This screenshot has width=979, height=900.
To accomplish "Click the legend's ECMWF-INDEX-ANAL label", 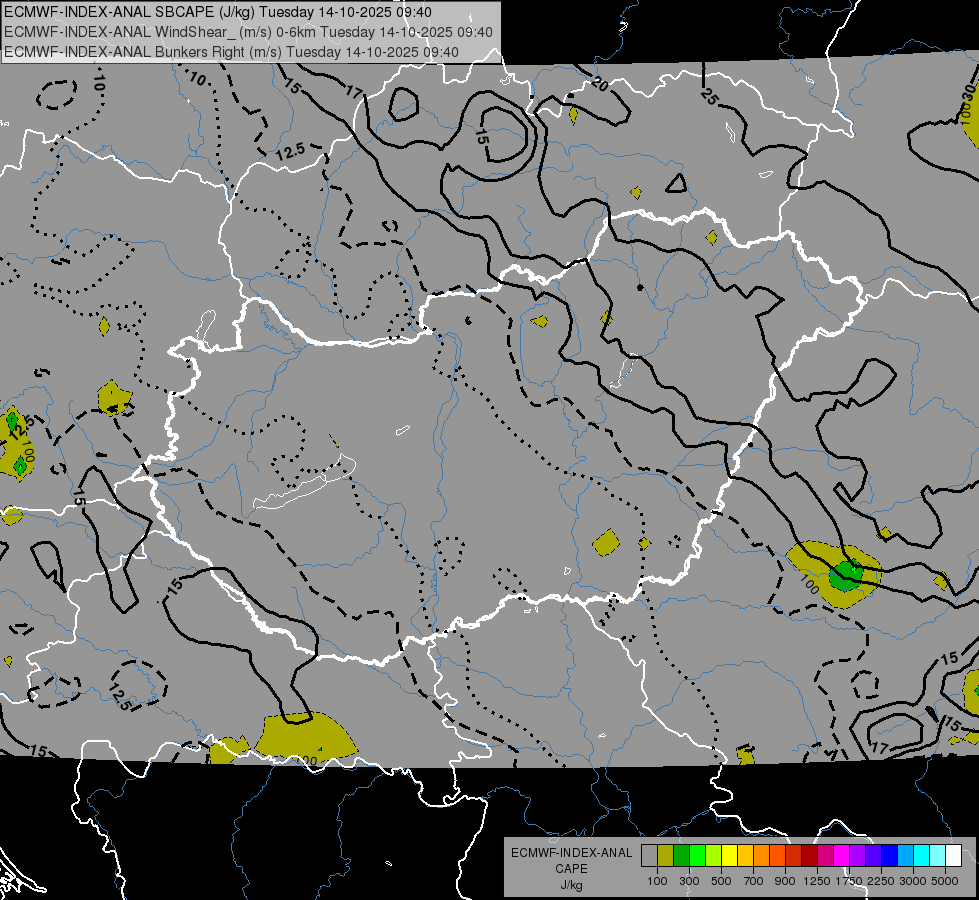I will (x=571, y=853).
